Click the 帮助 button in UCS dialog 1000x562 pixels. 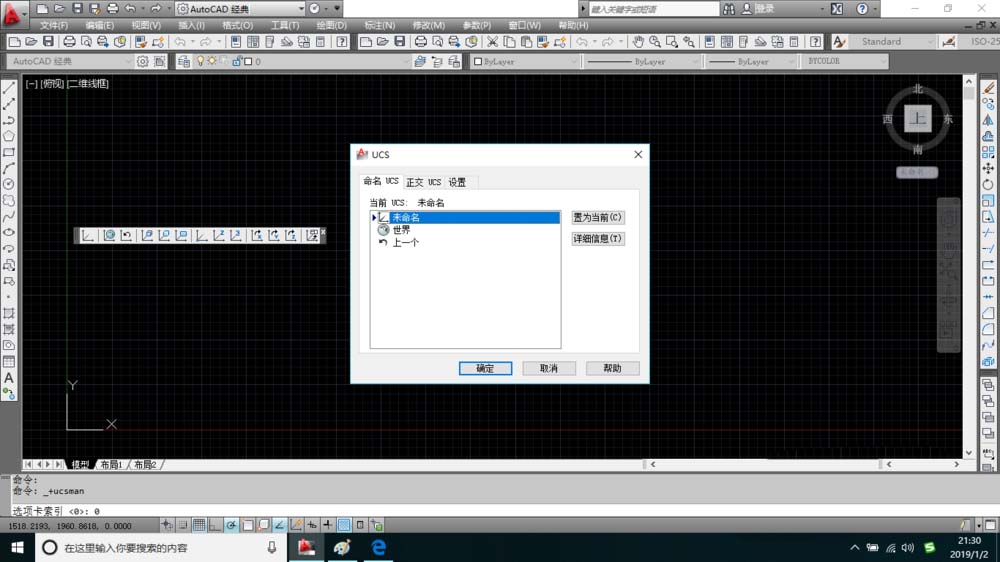[x=612, y=368]
